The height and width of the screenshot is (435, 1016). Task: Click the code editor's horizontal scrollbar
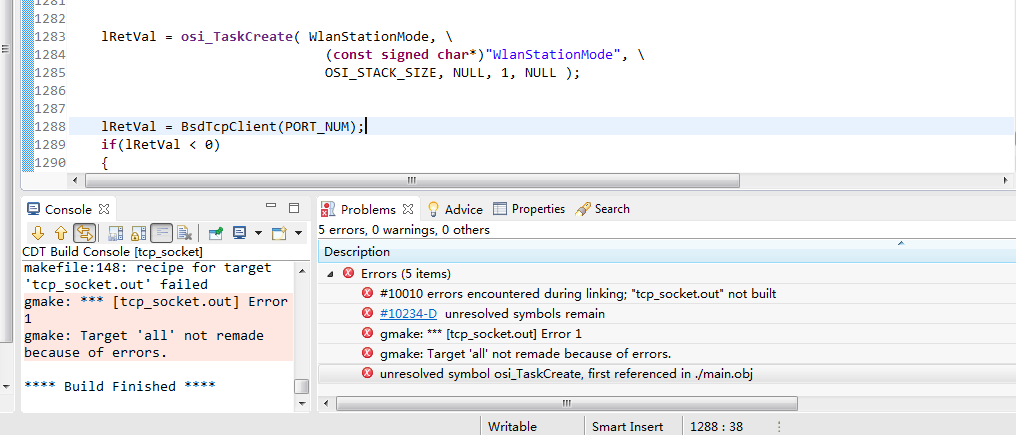click(410, 181)
